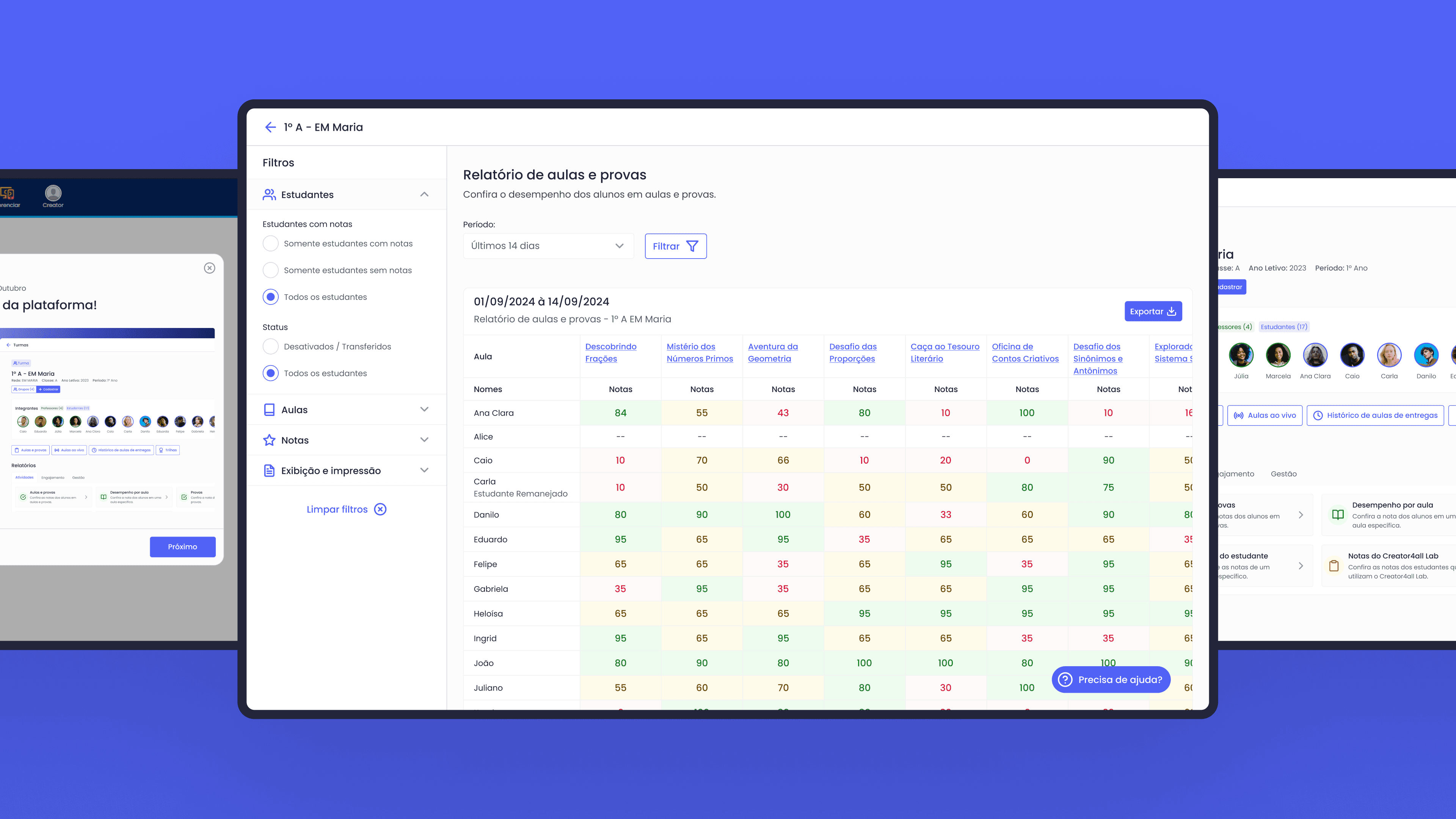The height and width of the screenshot is (819, 1456).
Task: Click the Exportar button
Action: [x=1153, y=311]
